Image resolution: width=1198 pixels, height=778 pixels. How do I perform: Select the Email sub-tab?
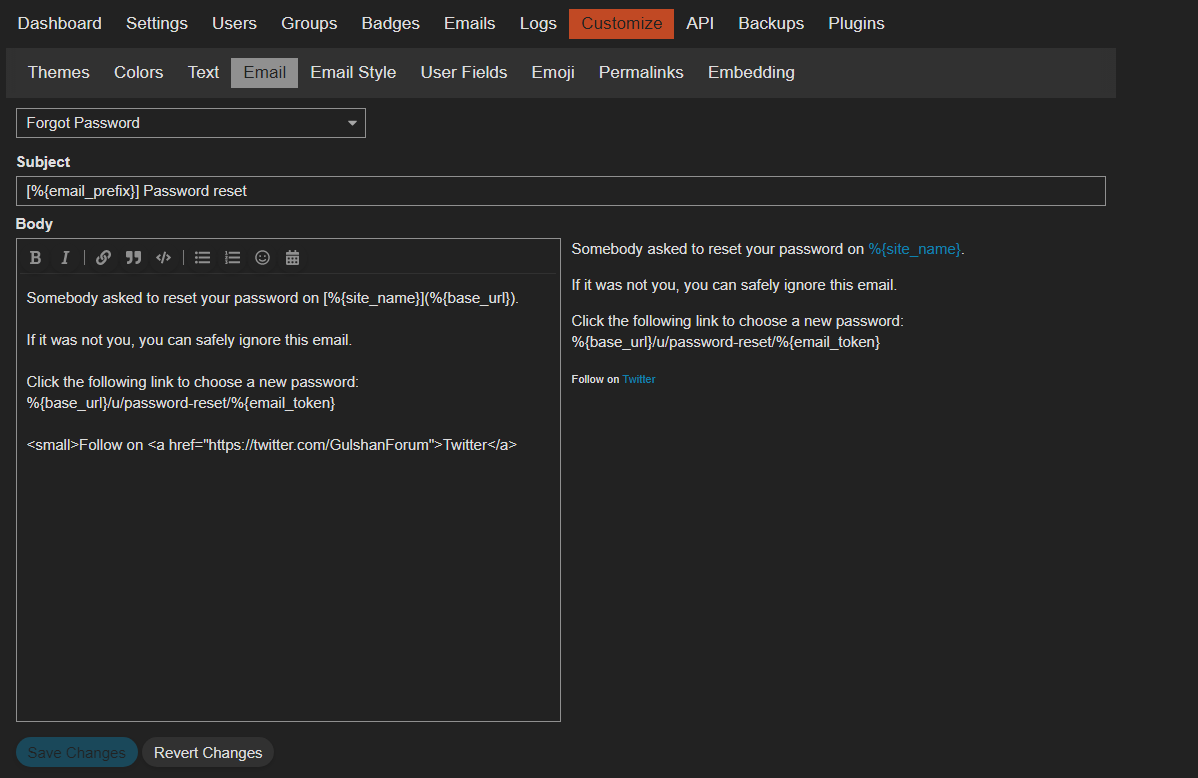click(264, 73)
